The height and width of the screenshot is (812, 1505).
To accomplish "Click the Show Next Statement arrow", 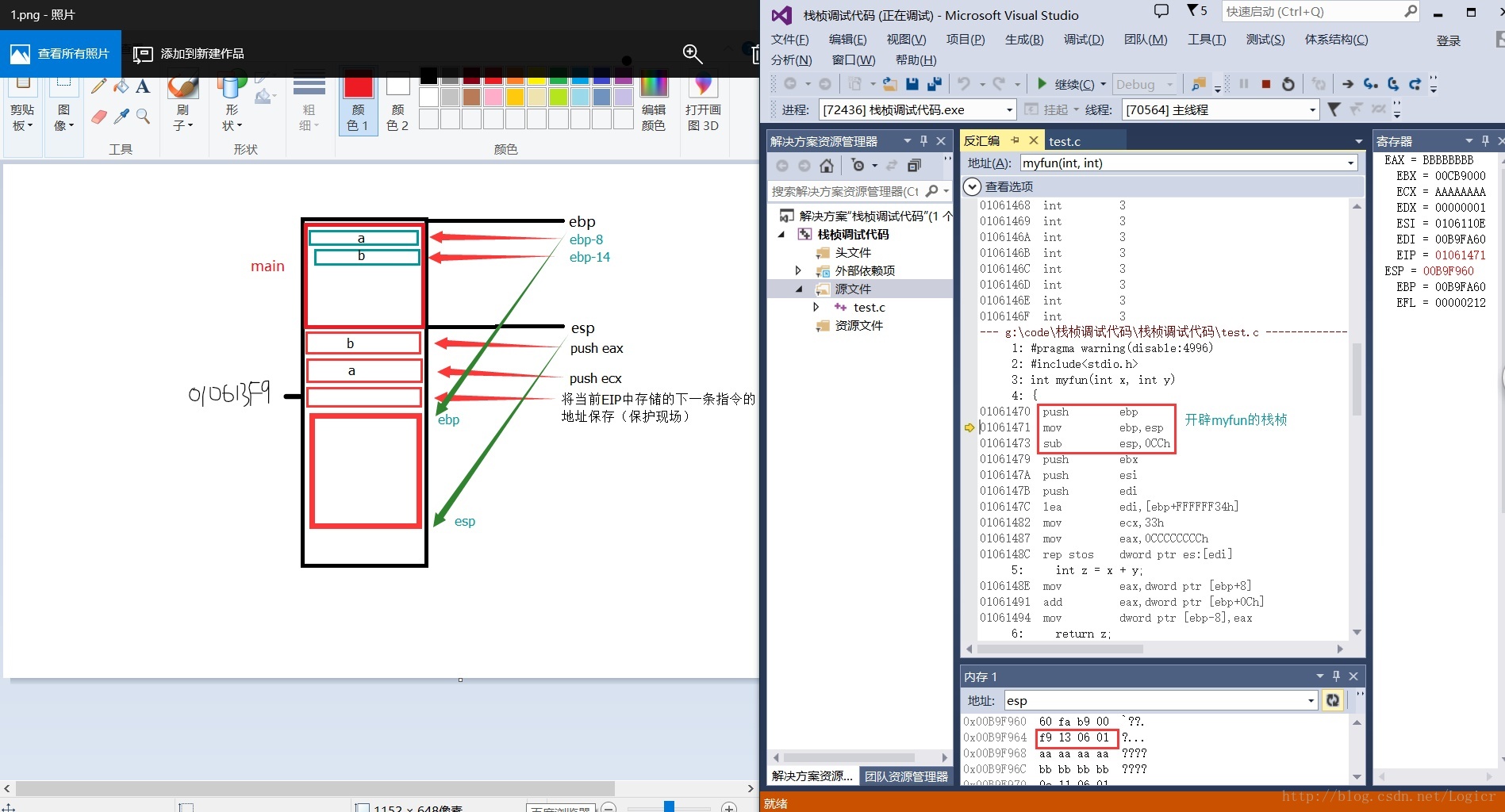I will point(1348,84).
